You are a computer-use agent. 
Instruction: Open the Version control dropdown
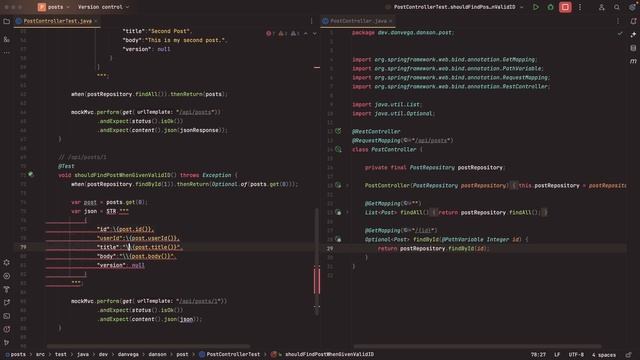103,7
